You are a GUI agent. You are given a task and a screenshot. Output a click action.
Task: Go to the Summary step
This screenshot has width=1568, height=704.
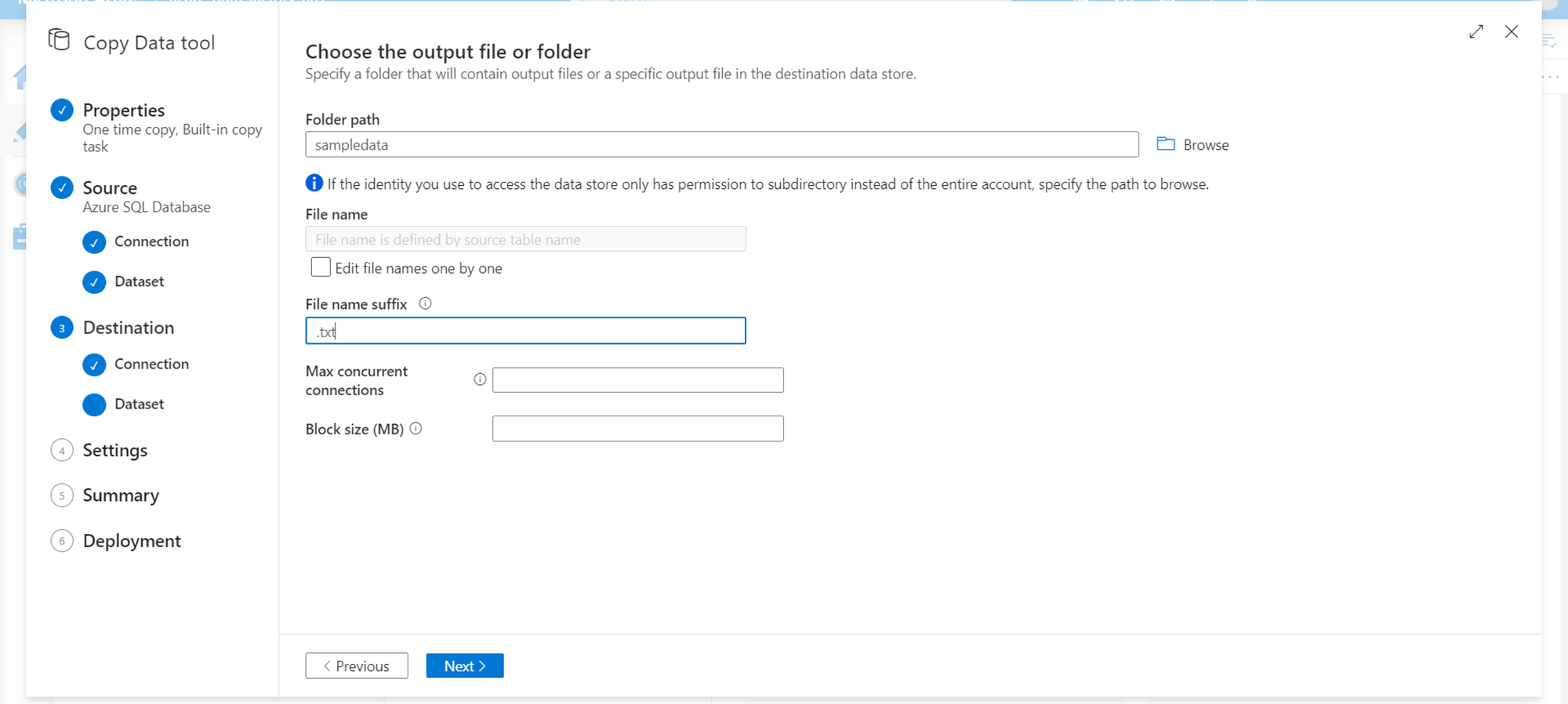[121, 495]
